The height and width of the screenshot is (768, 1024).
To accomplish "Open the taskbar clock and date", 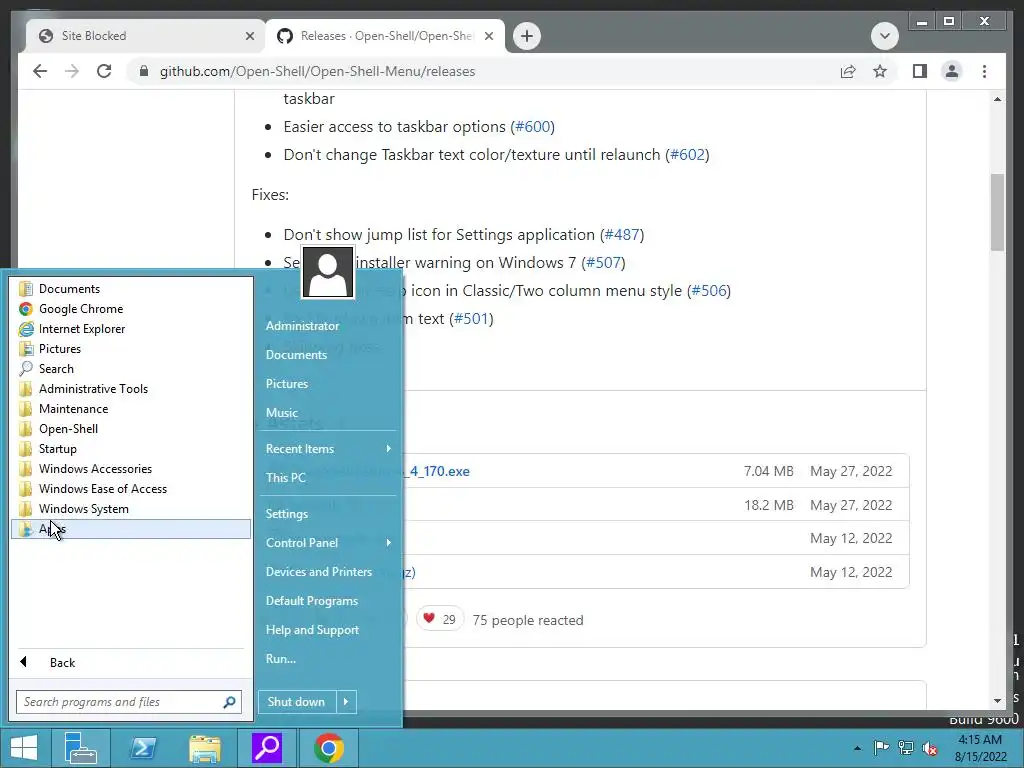I will click(x=980, y=748).
